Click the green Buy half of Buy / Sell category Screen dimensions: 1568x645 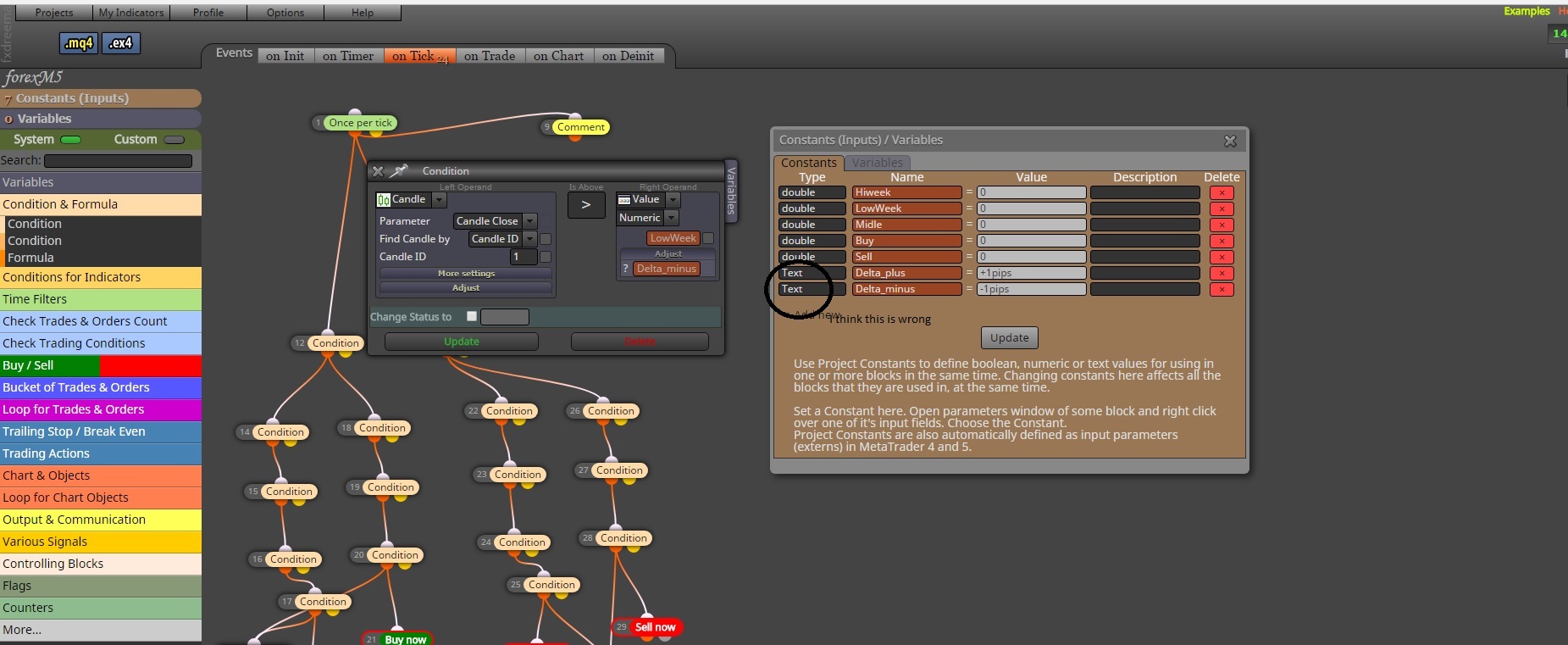tap(50, 365)
